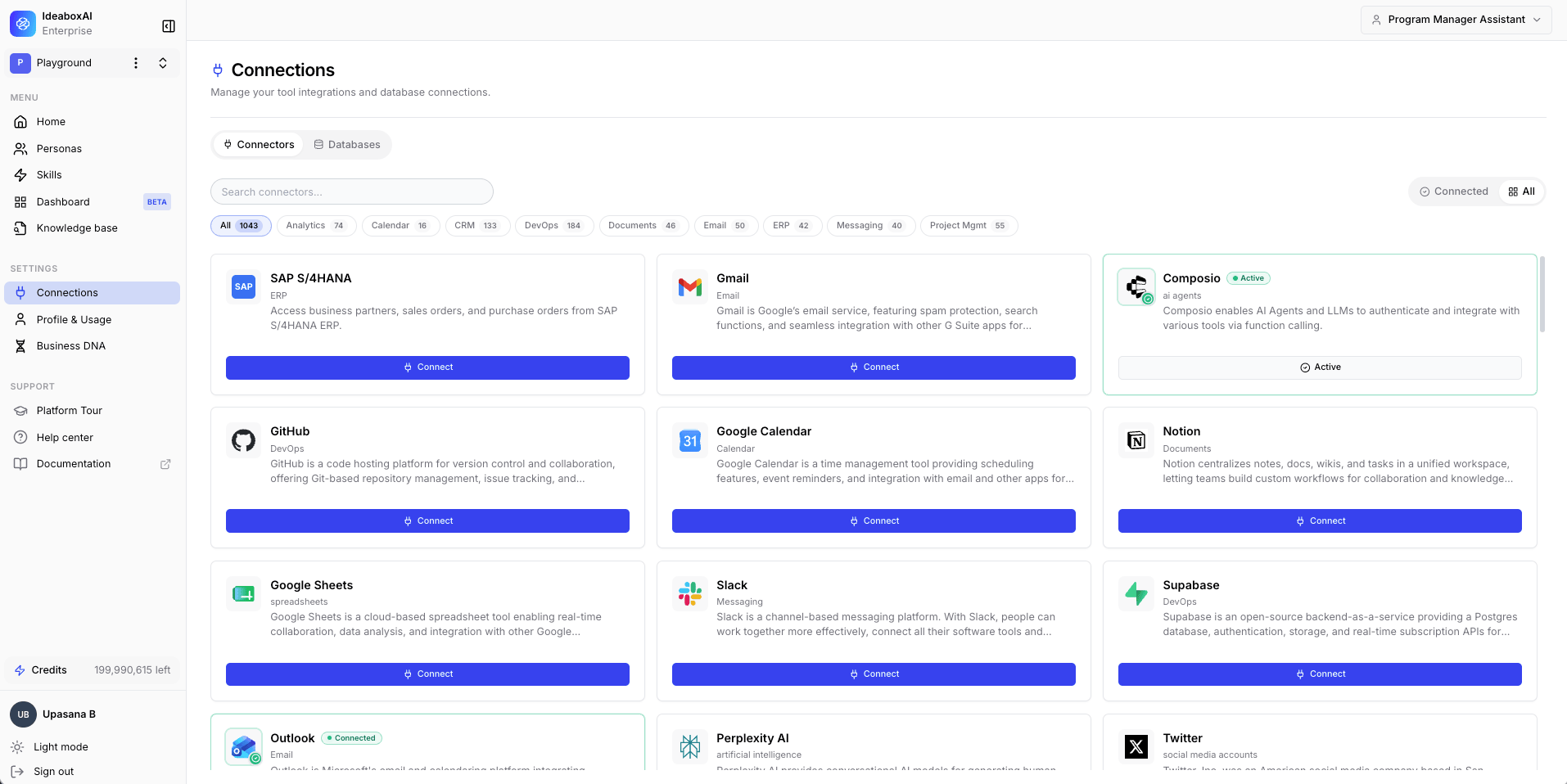
Task: Open the Playground three-dot options menu
Action: pos(136,63)
